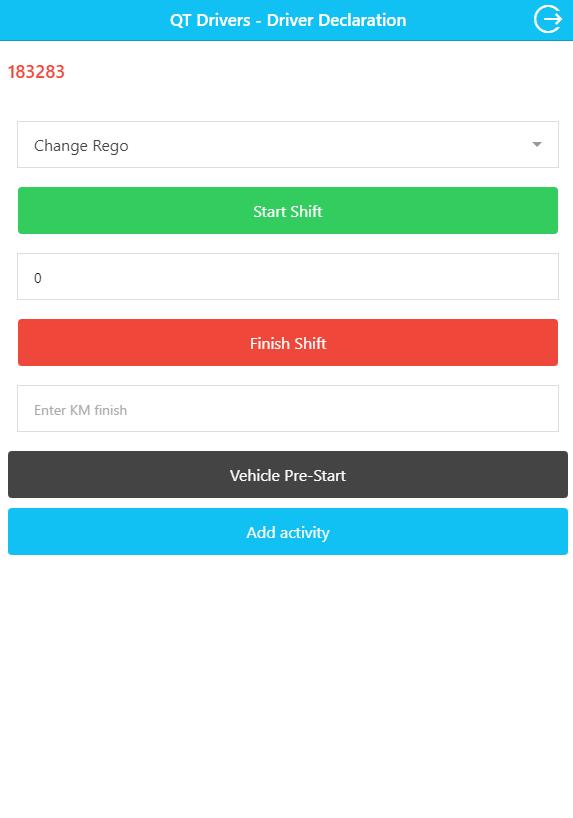This screenshot has width=573, height=818.
Task: Focus the KM start field showing 0
Action: 288,276
